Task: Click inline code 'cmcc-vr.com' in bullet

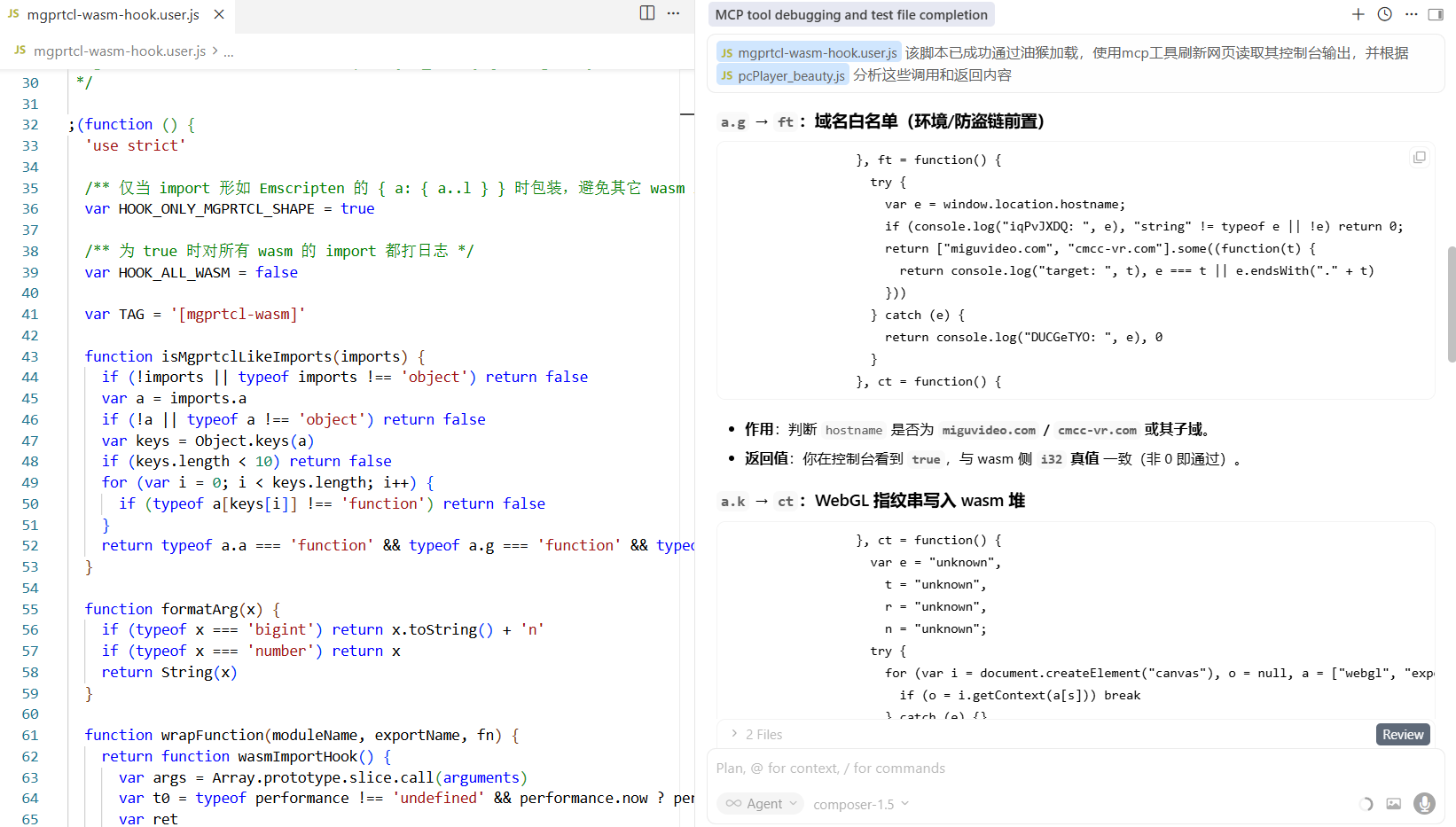Action: pyautogui.click(x=1097, y=430)
